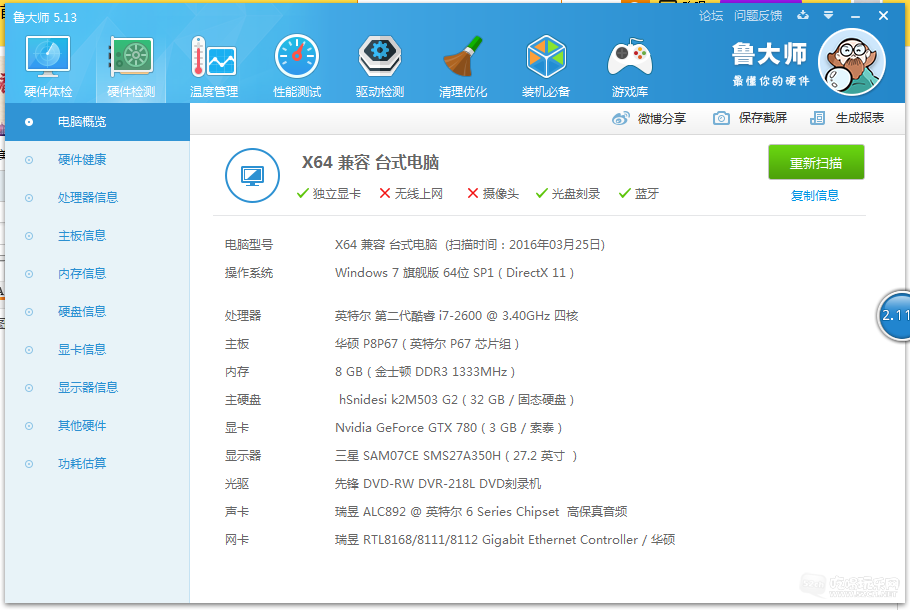
Task: Click the 蓝牙 feature indicator
Action: coord(639,194)
